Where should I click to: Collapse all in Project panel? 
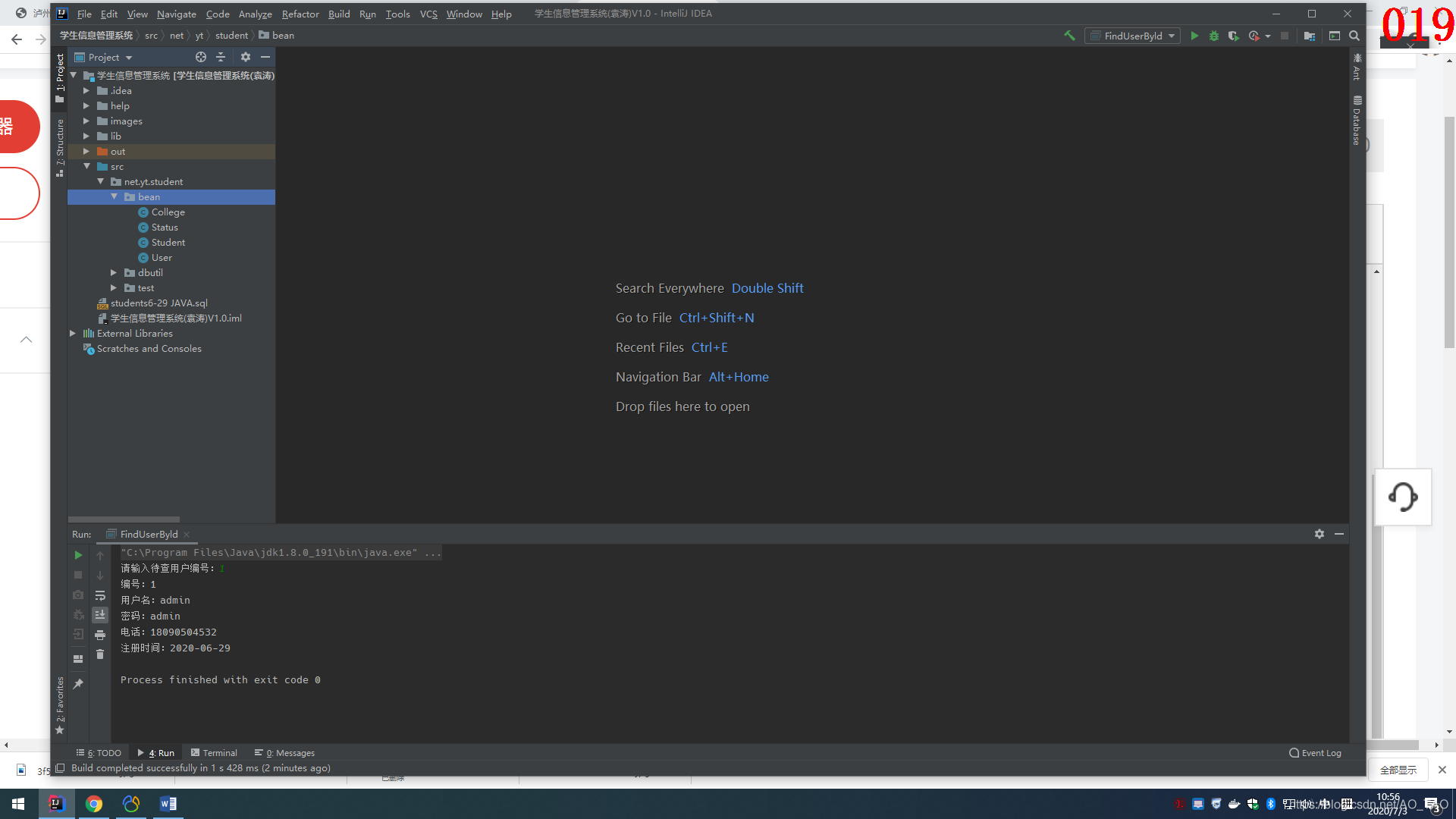(221, 57)
